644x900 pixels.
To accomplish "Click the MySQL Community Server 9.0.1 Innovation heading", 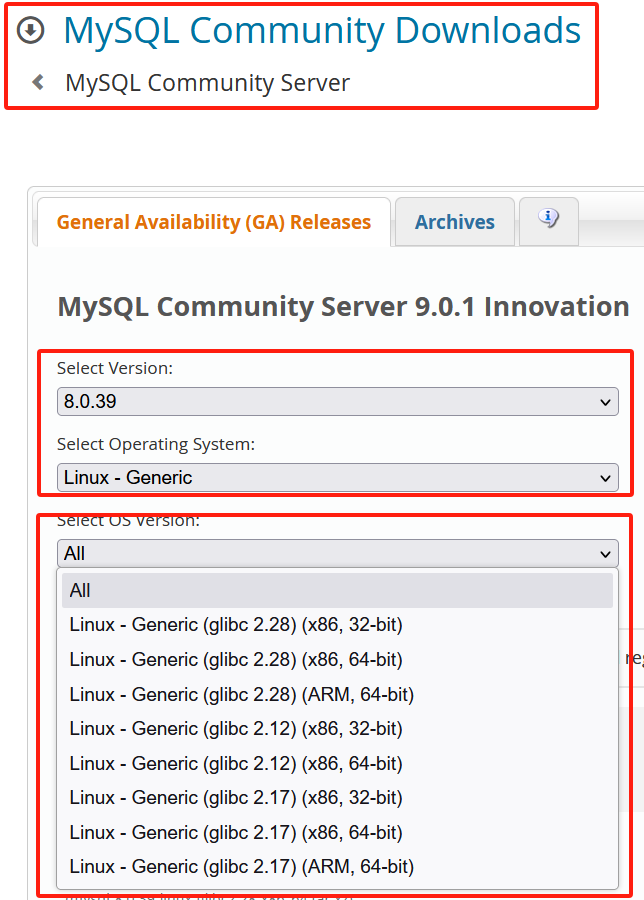I will 343,306.
